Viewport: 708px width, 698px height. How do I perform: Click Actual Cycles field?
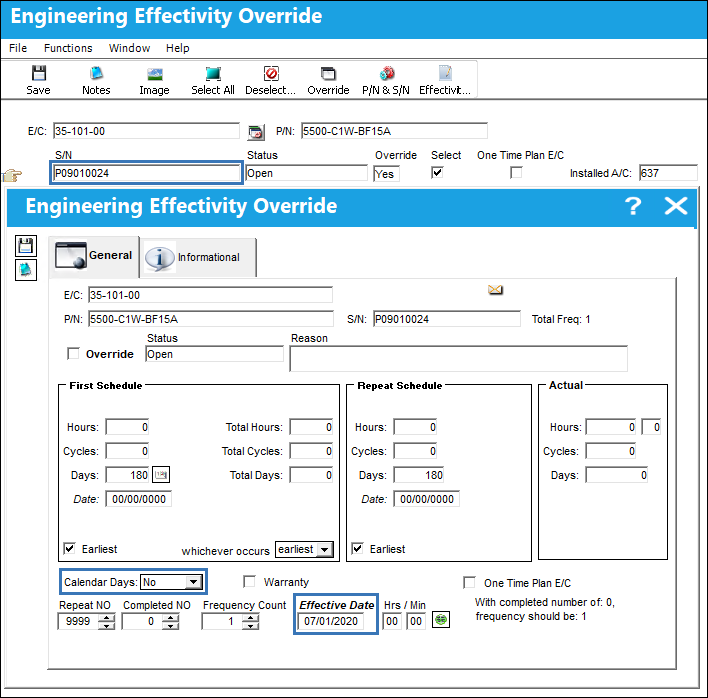(x=610, y=451)
